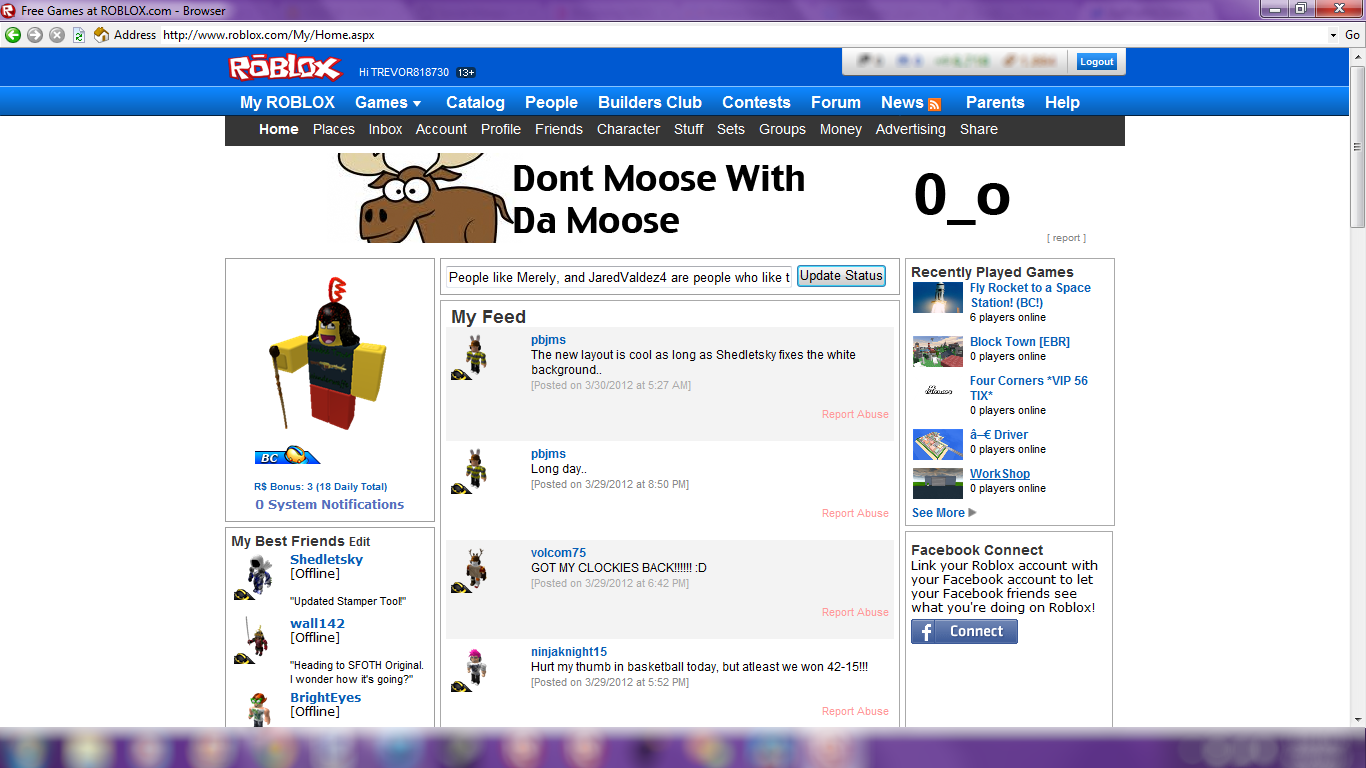This screenshot has height=768, width=1366.
Task: Report Abuse on volcom75's post
Action: coord(855,612)
